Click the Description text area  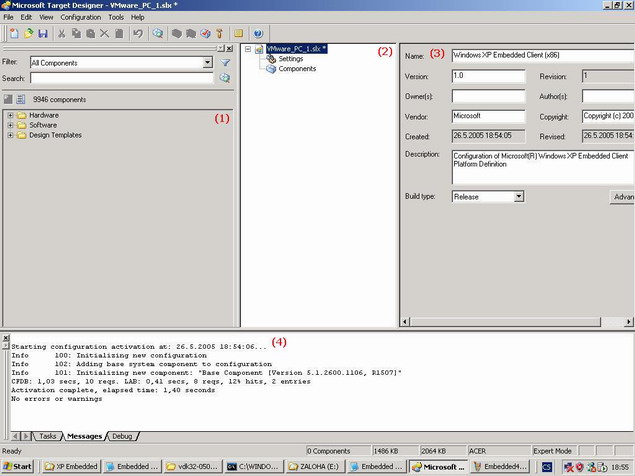point(543,167)
